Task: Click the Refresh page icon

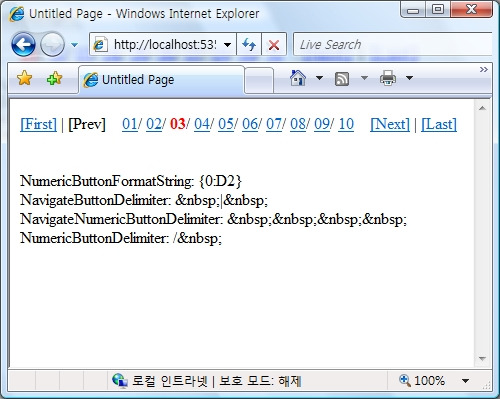Action: coord(249,44)
